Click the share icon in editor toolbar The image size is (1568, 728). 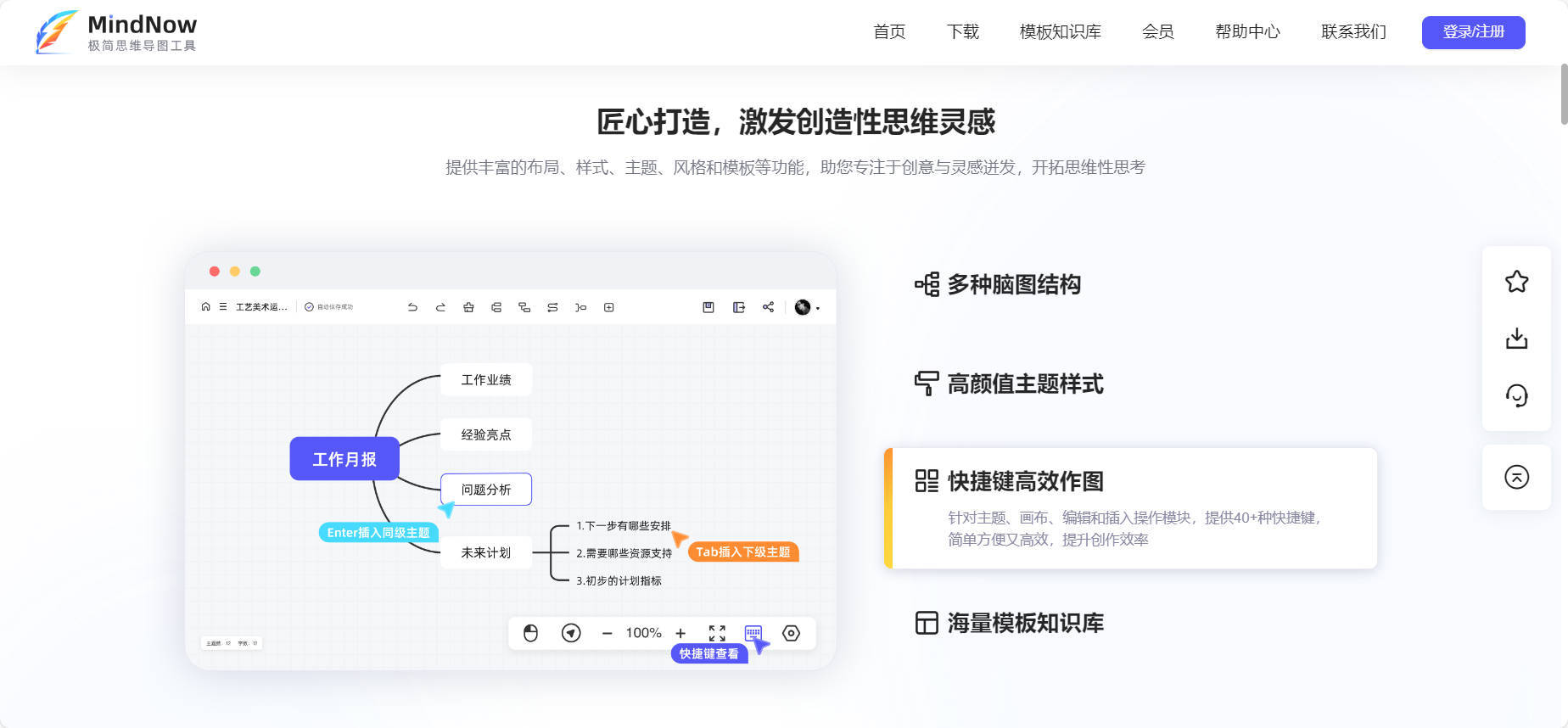point(768,307)
